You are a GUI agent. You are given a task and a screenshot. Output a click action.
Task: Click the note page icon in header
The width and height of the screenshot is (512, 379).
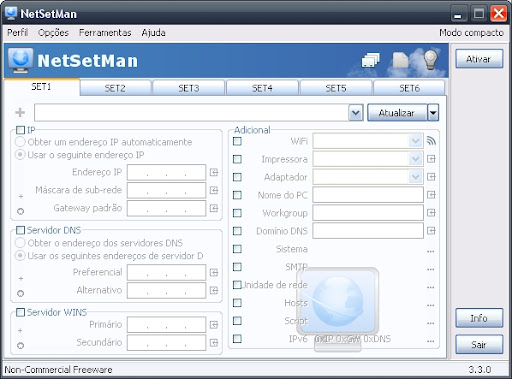[400, 60]
